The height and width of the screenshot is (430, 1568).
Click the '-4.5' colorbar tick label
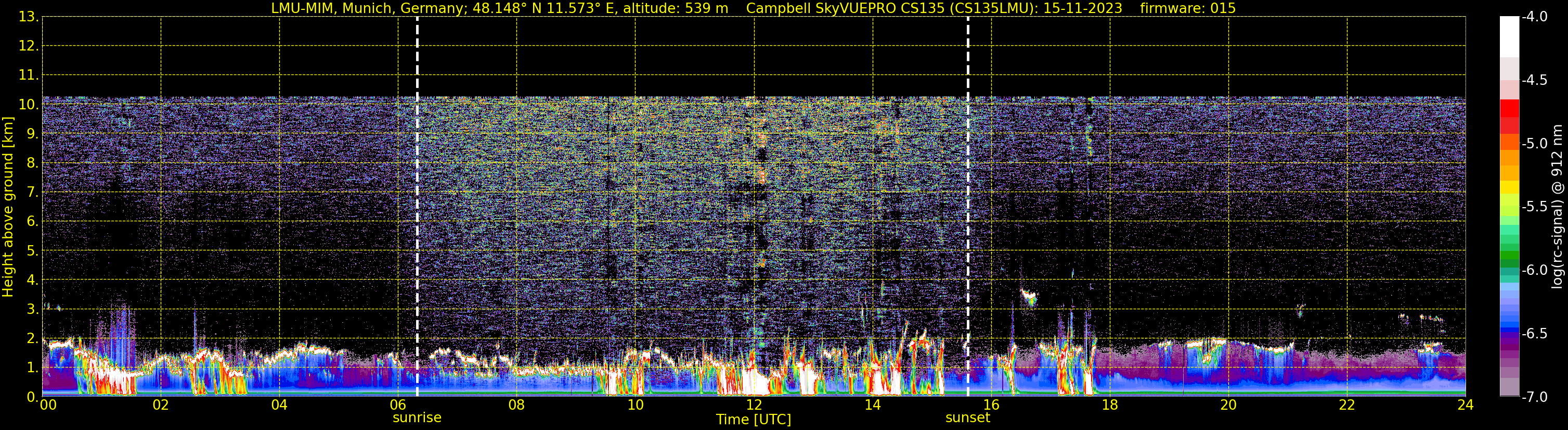point(1534,80)
